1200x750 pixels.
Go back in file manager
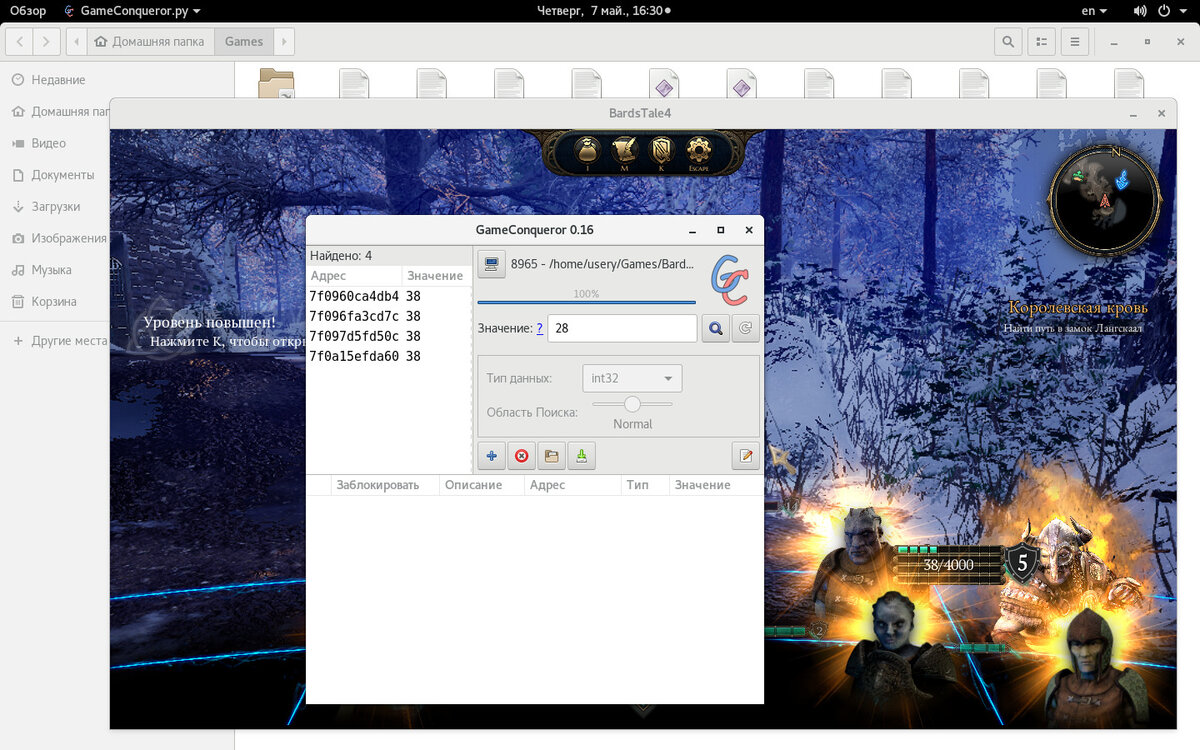click(x=20, y=42)
